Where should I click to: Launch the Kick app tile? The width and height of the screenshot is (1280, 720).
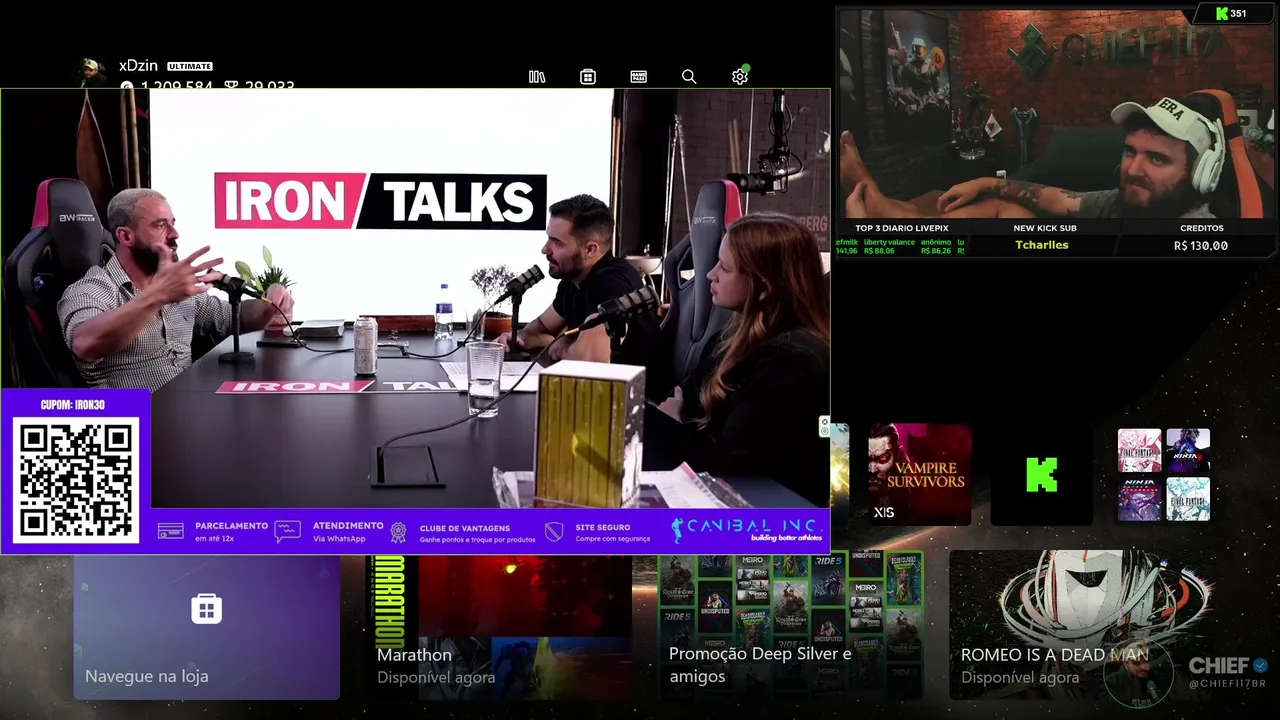tap(1041, 475)
